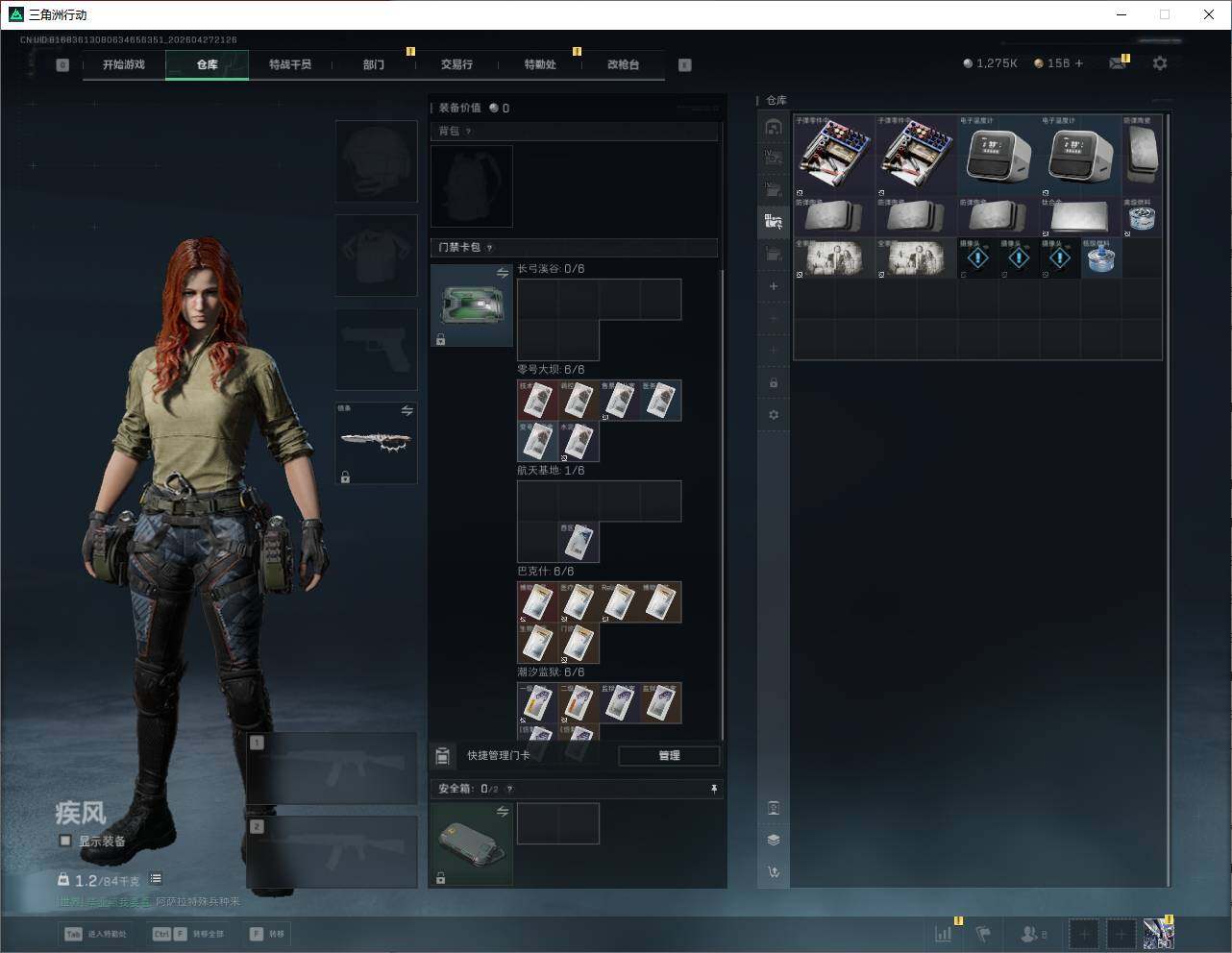Switch to the 特勤处 tab
Viewport: 1232px width, 953px height.
coord(540,64)
